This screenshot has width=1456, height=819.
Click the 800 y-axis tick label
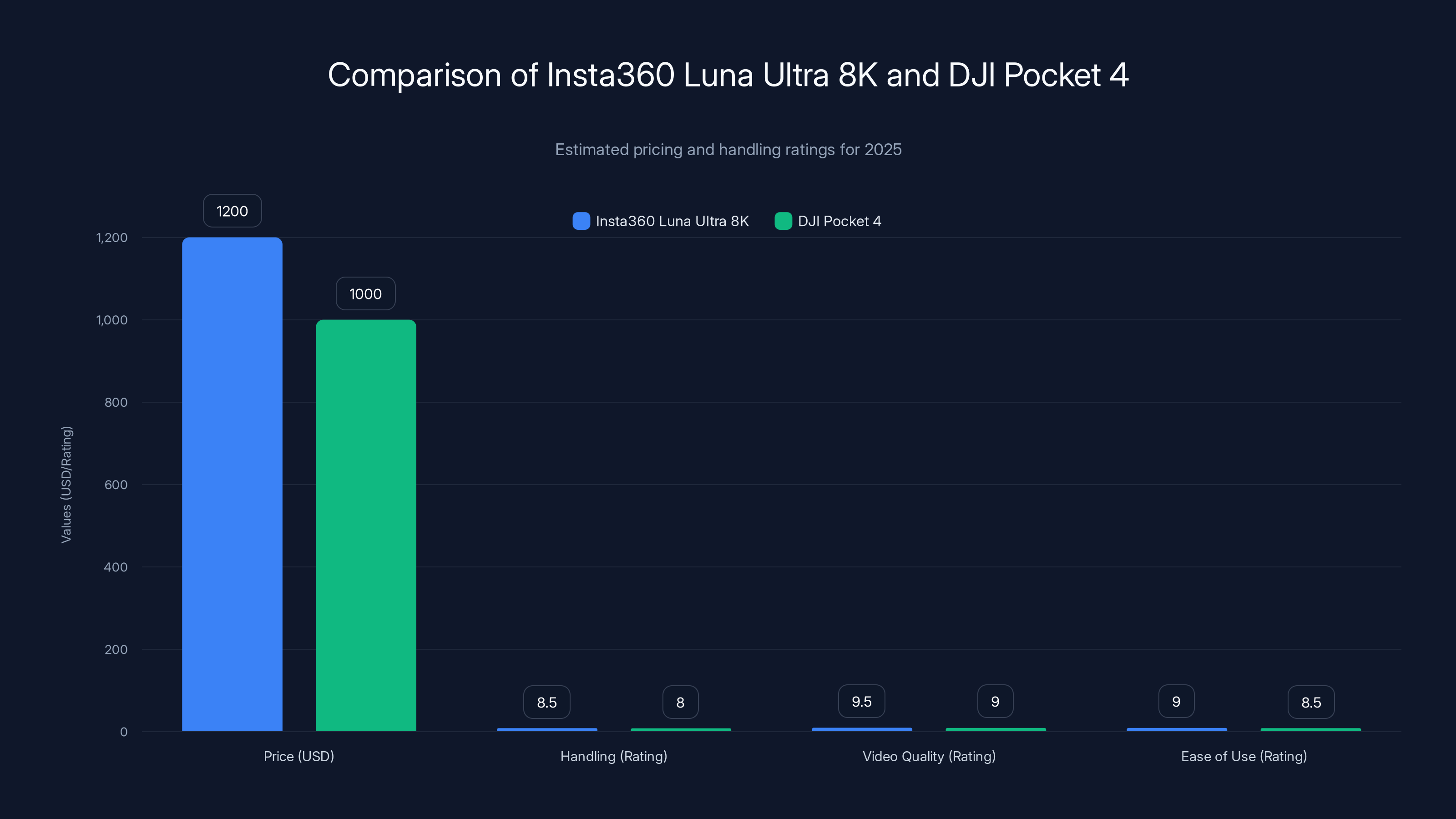click(116, 402)
